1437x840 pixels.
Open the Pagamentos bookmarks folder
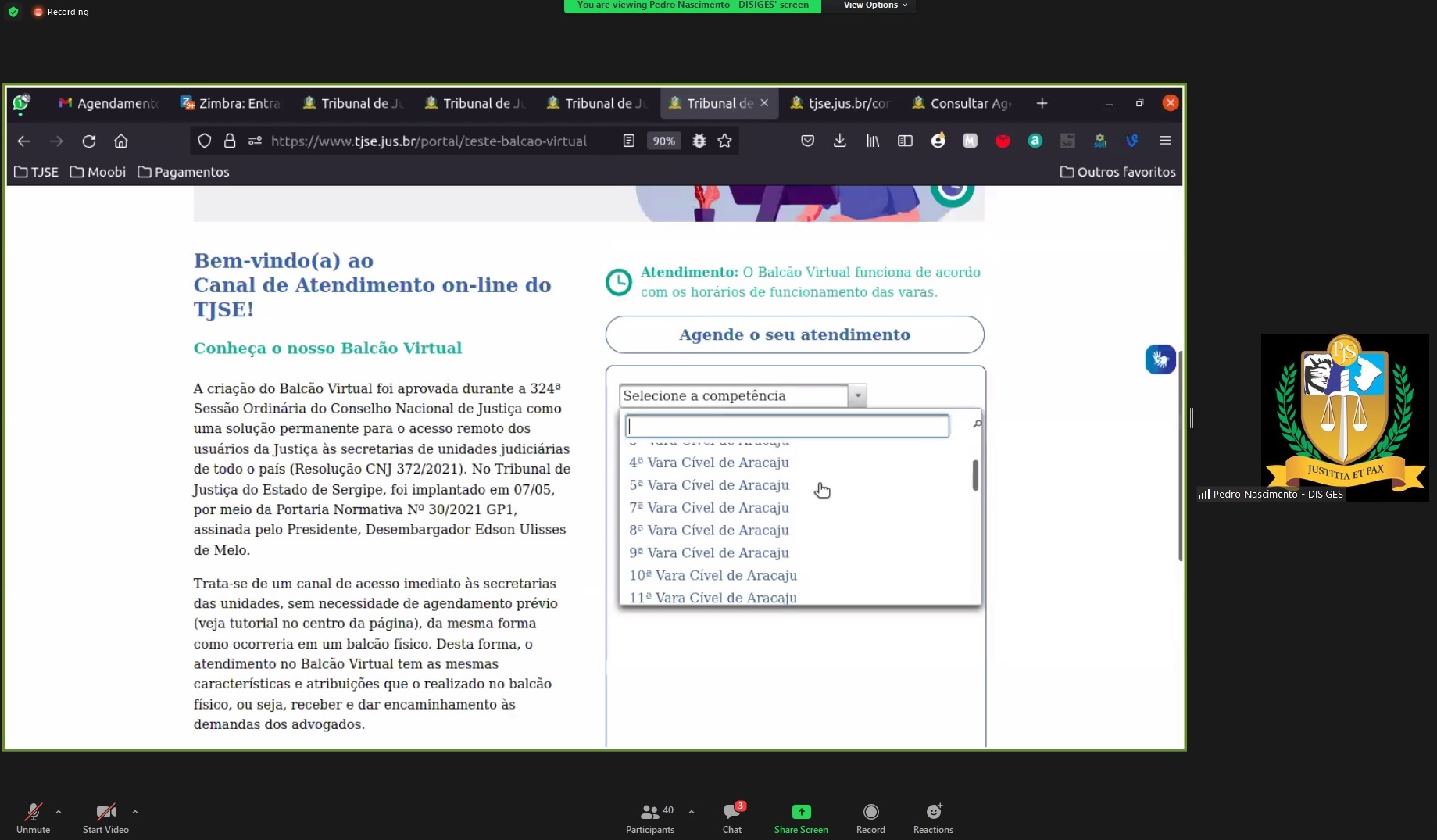click(x=184, y=172)
